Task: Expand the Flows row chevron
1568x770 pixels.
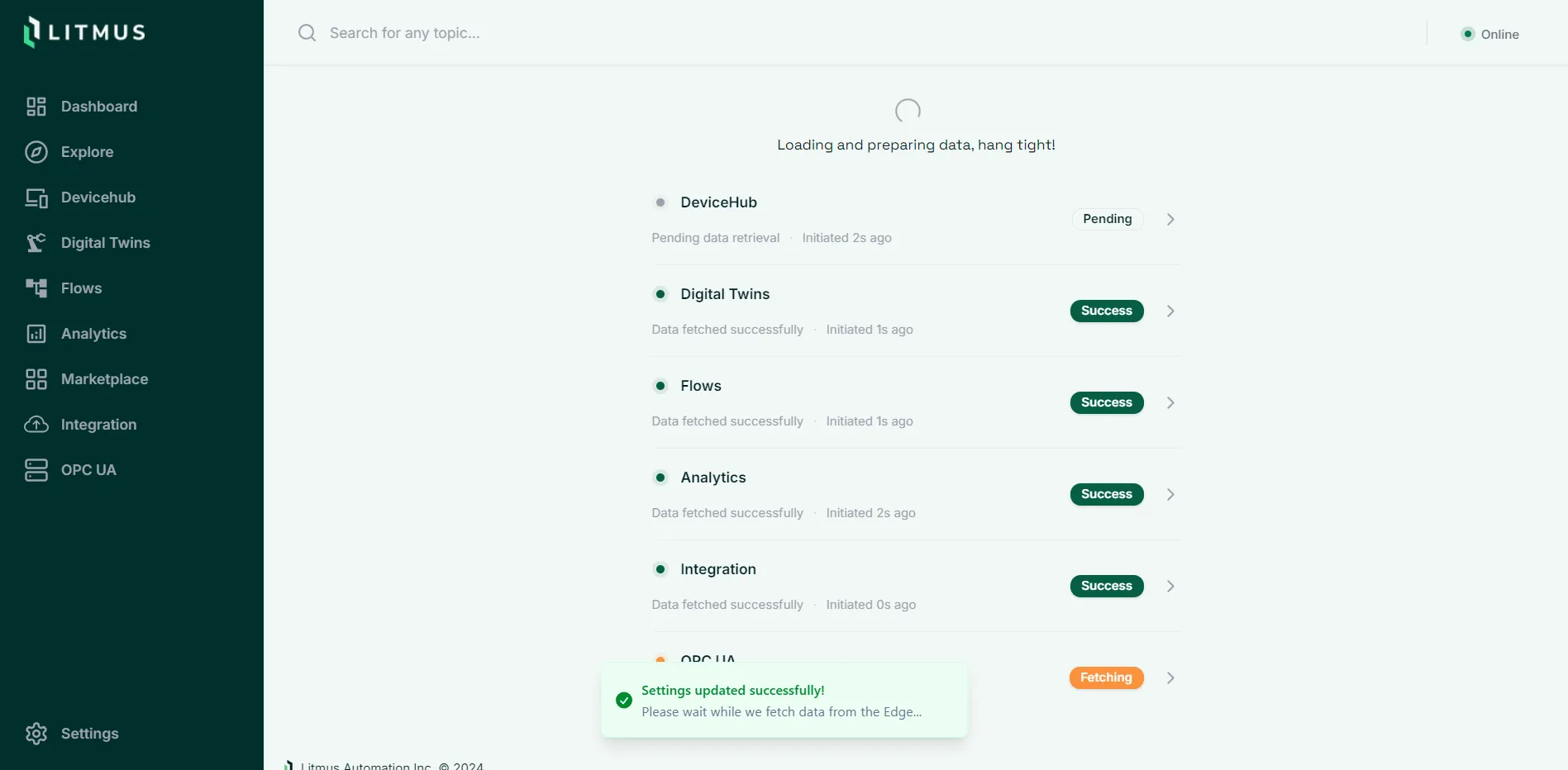Action: [x=1170, y=403]
